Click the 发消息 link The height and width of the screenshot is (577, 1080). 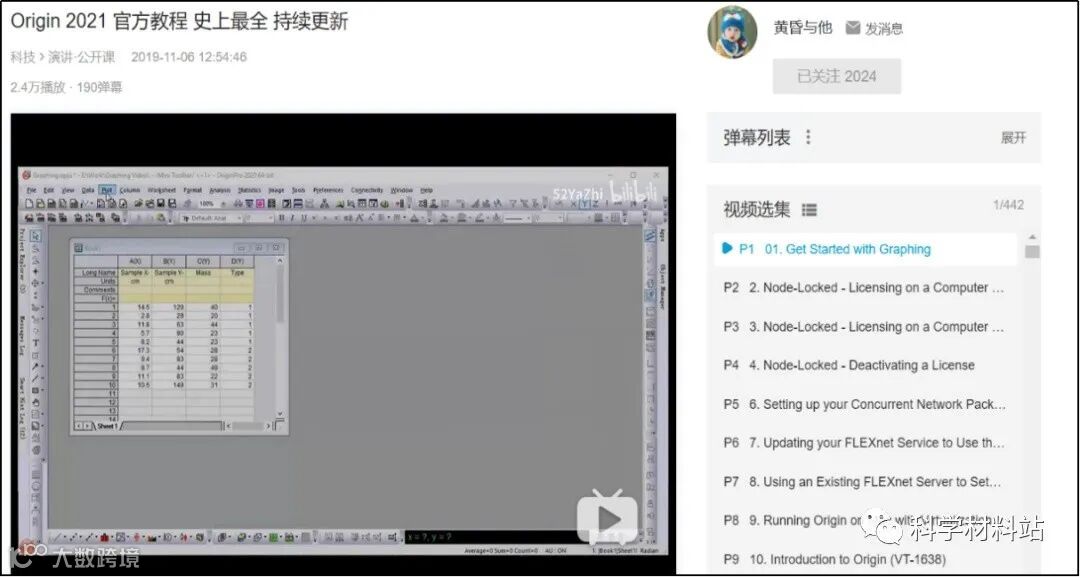click(884, 28)
